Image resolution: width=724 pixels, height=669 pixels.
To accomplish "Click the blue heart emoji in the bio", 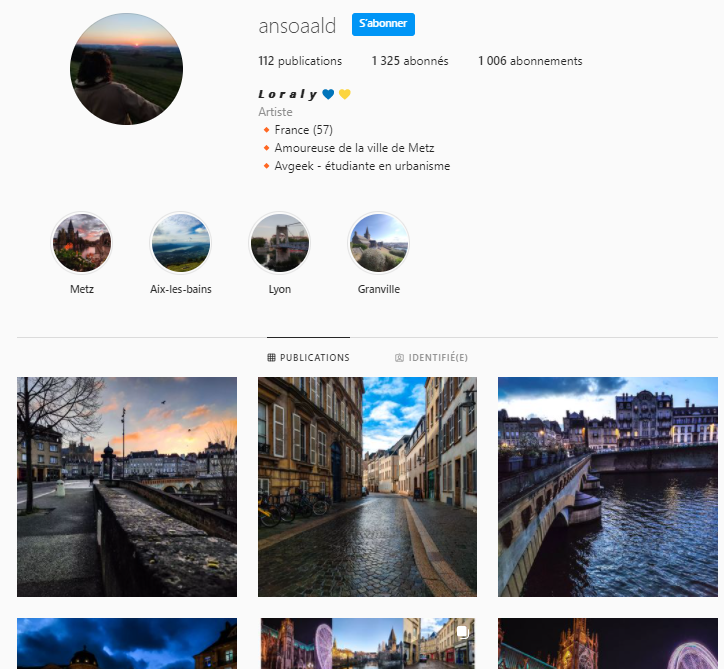I will click(x=328, y=94).
